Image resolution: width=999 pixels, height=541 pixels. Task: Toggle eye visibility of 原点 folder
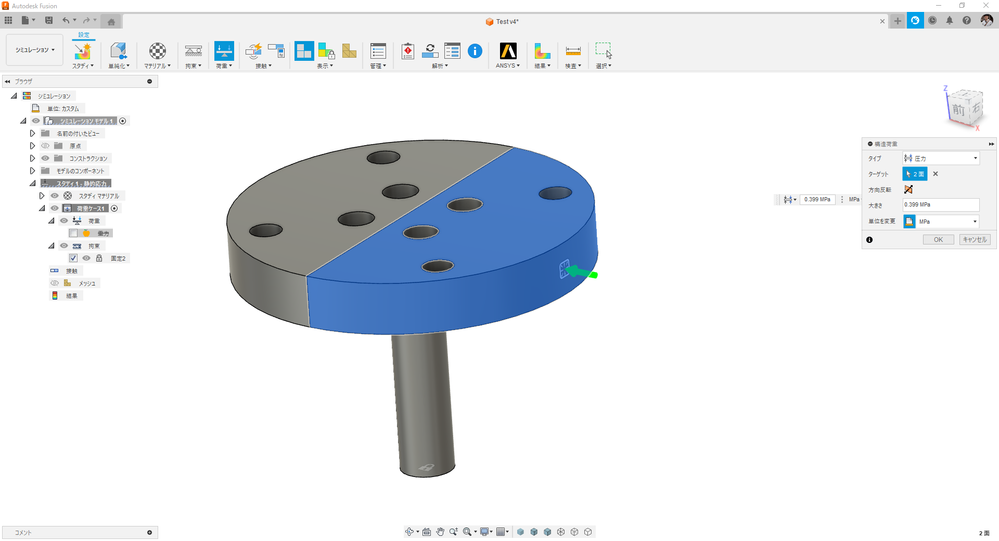pyautogui.click(x=45, y=146)
